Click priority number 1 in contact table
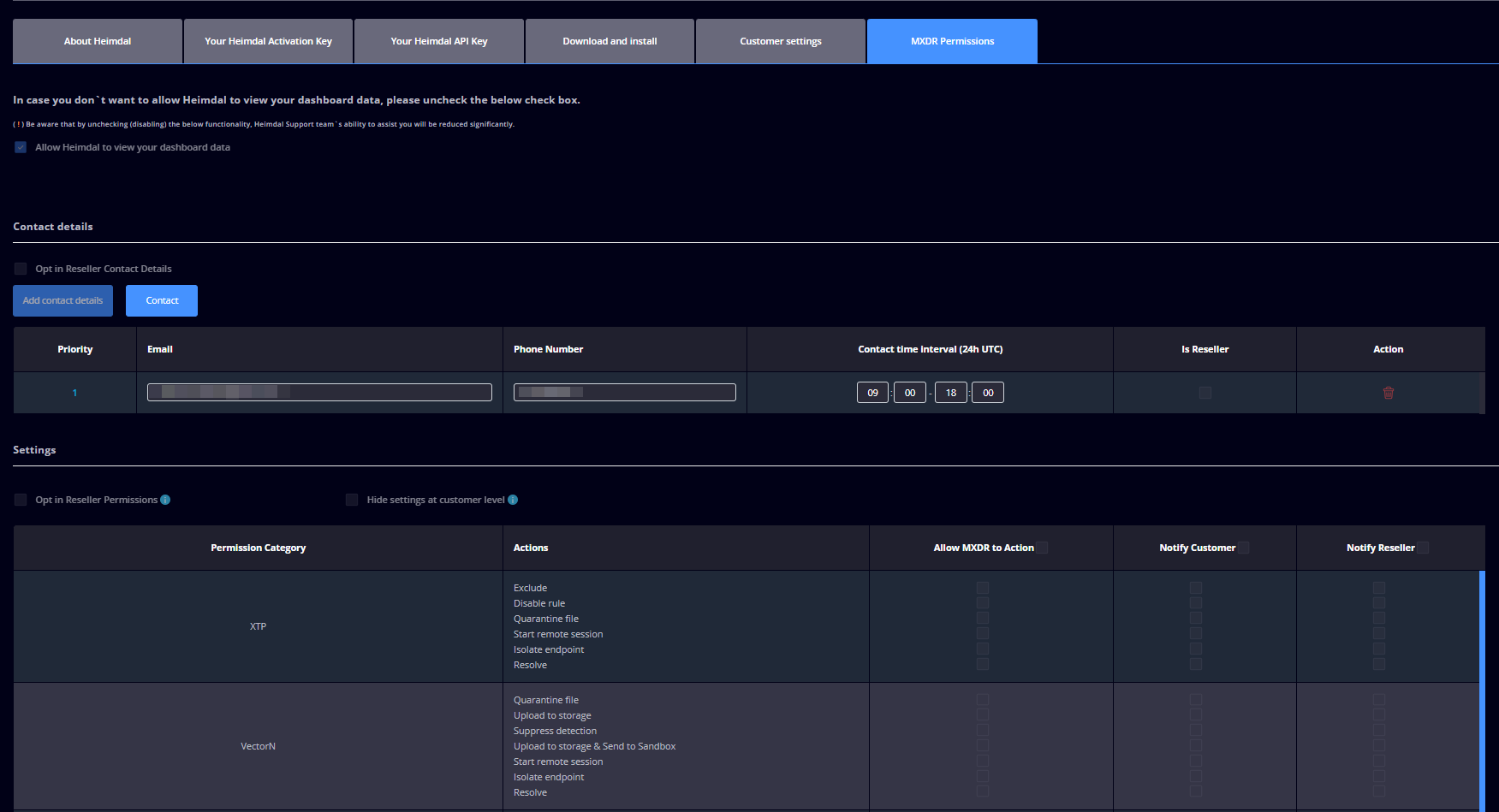This screenshot has height=812, width=1499. tap(74, 393)
